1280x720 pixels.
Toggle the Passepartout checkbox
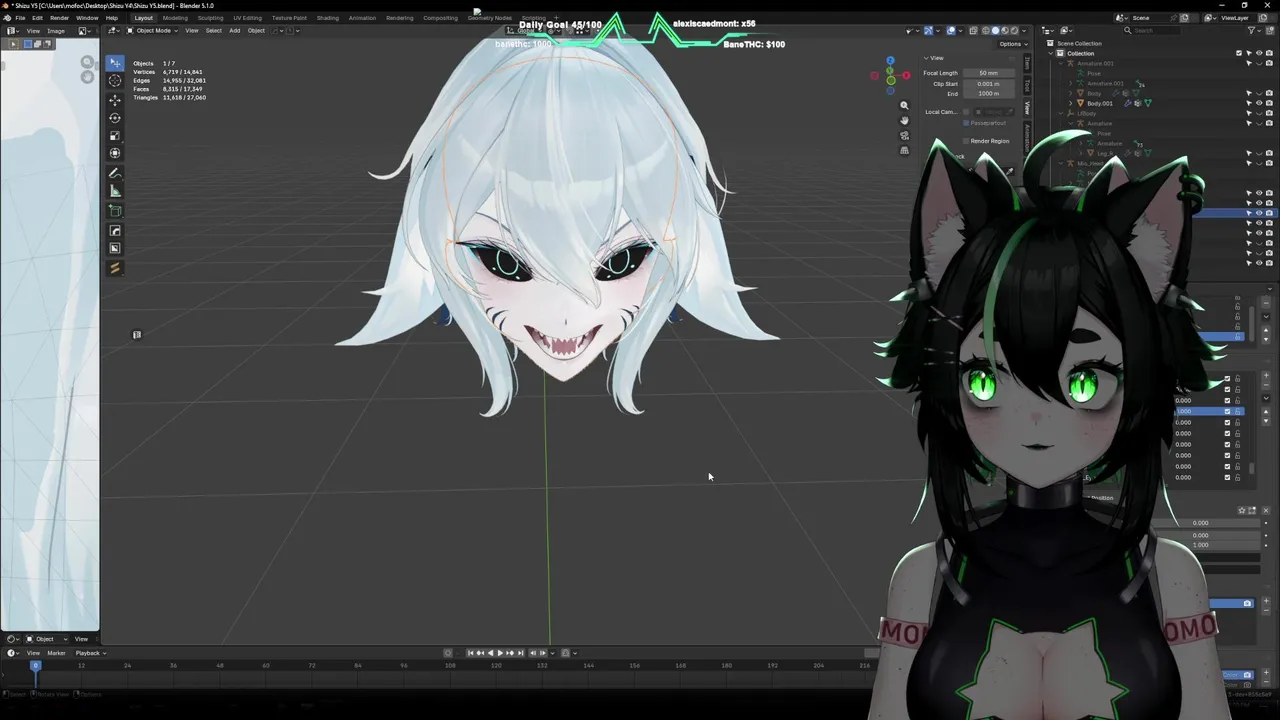click(x=966, y=123)
